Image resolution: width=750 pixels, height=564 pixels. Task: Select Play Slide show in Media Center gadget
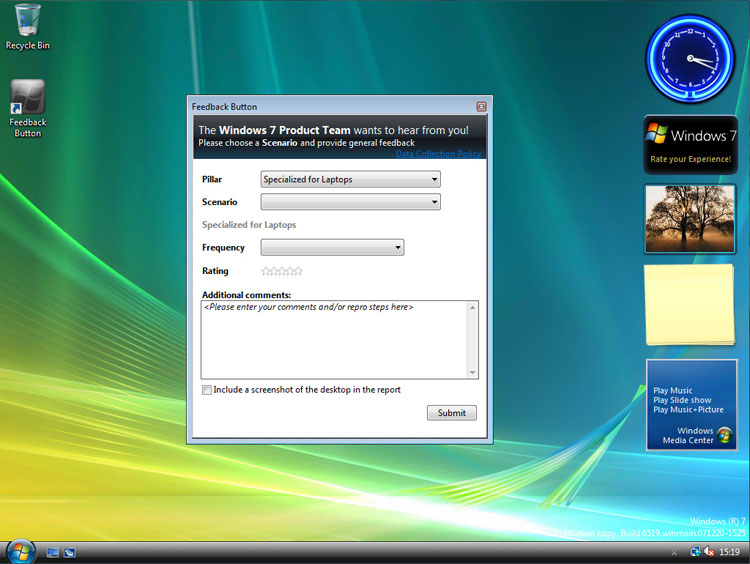pyautogui.click(x=682, y=400)
